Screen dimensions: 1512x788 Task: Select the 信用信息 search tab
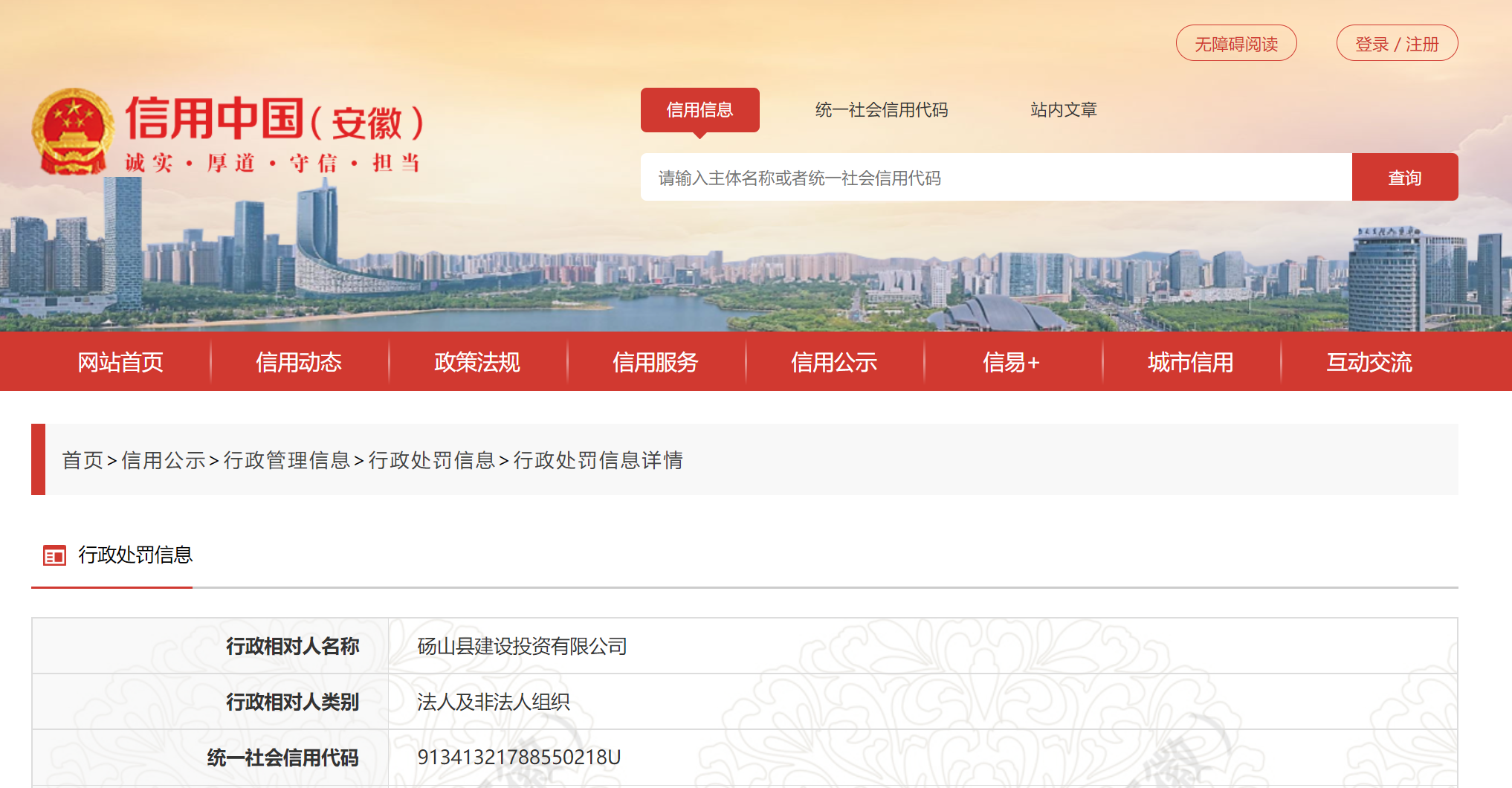[x=700, y=110]
